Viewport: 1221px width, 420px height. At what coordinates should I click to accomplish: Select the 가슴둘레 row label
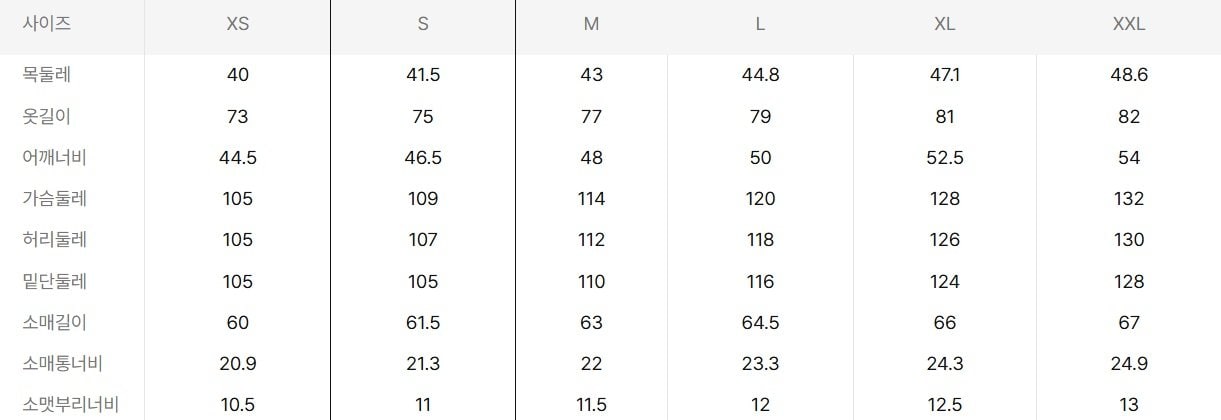(54, 198)
